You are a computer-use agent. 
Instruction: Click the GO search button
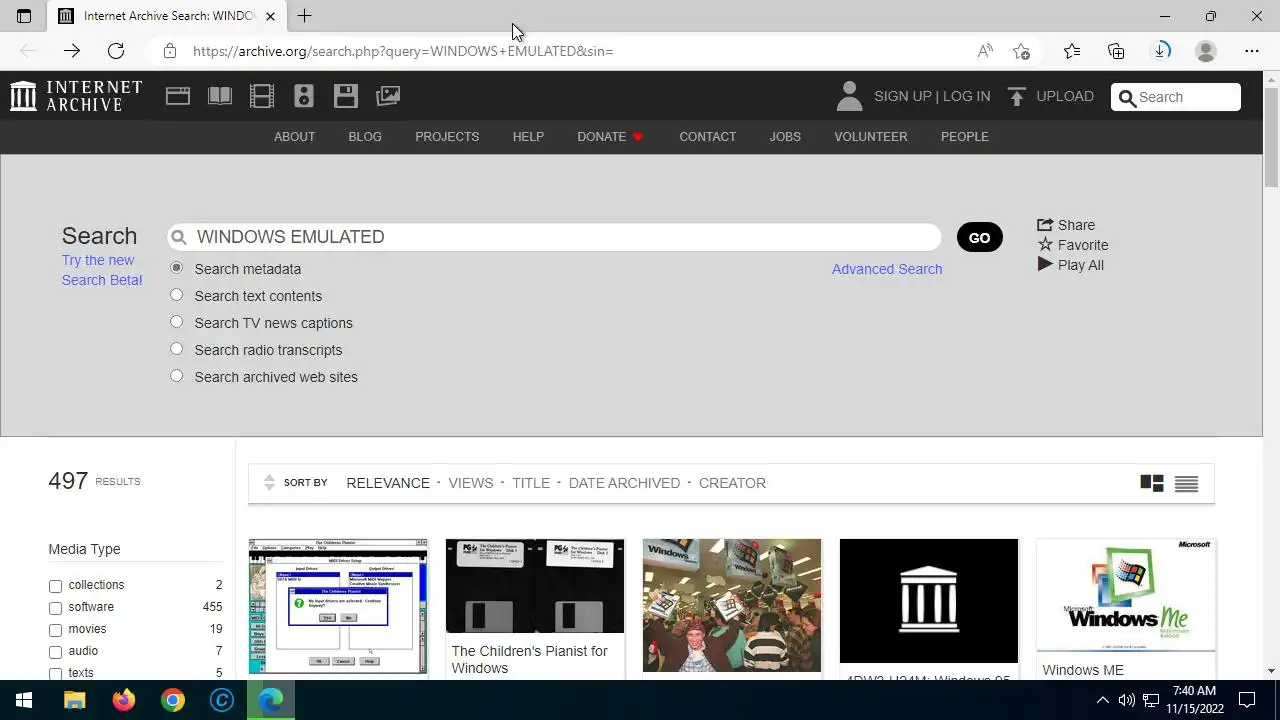coord(979,237)
